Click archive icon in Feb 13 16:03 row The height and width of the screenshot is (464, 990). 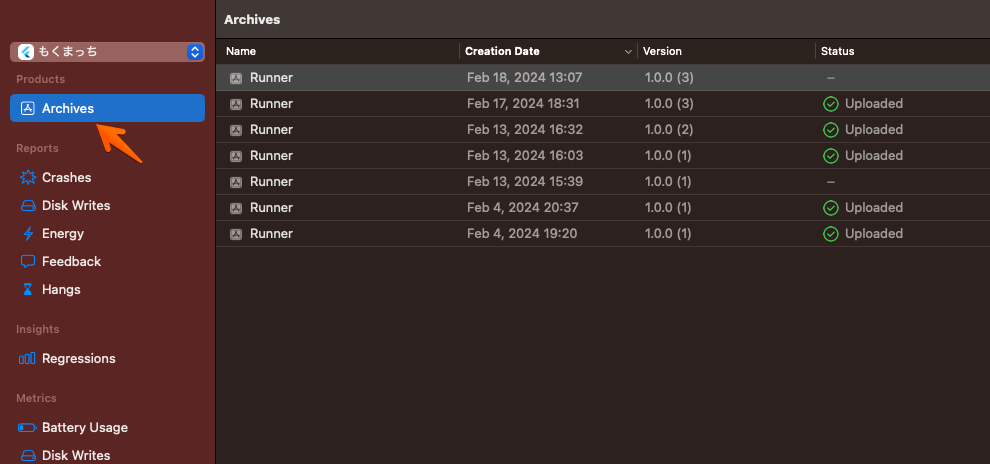point(236,156)
